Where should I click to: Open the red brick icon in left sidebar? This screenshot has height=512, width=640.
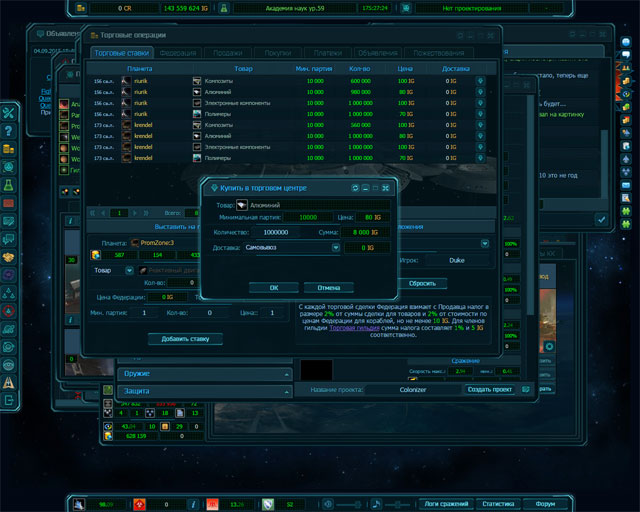tap(9, 203)
